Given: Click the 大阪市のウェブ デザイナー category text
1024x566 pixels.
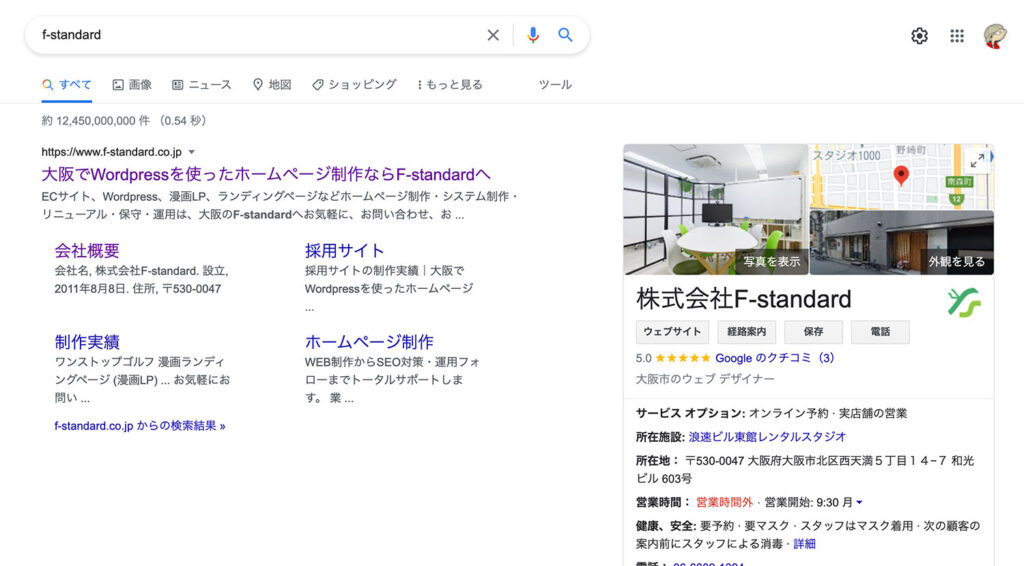Looking at the screenshot, I should click(x=705, y=379).
